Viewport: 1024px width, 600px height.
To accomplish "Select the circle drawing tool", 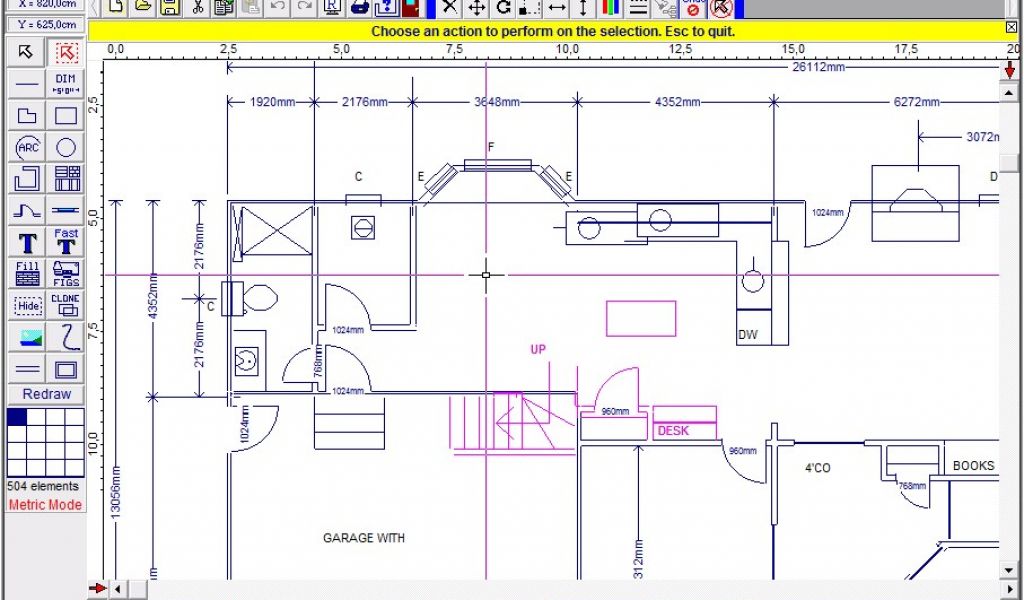I will point(66,148).
